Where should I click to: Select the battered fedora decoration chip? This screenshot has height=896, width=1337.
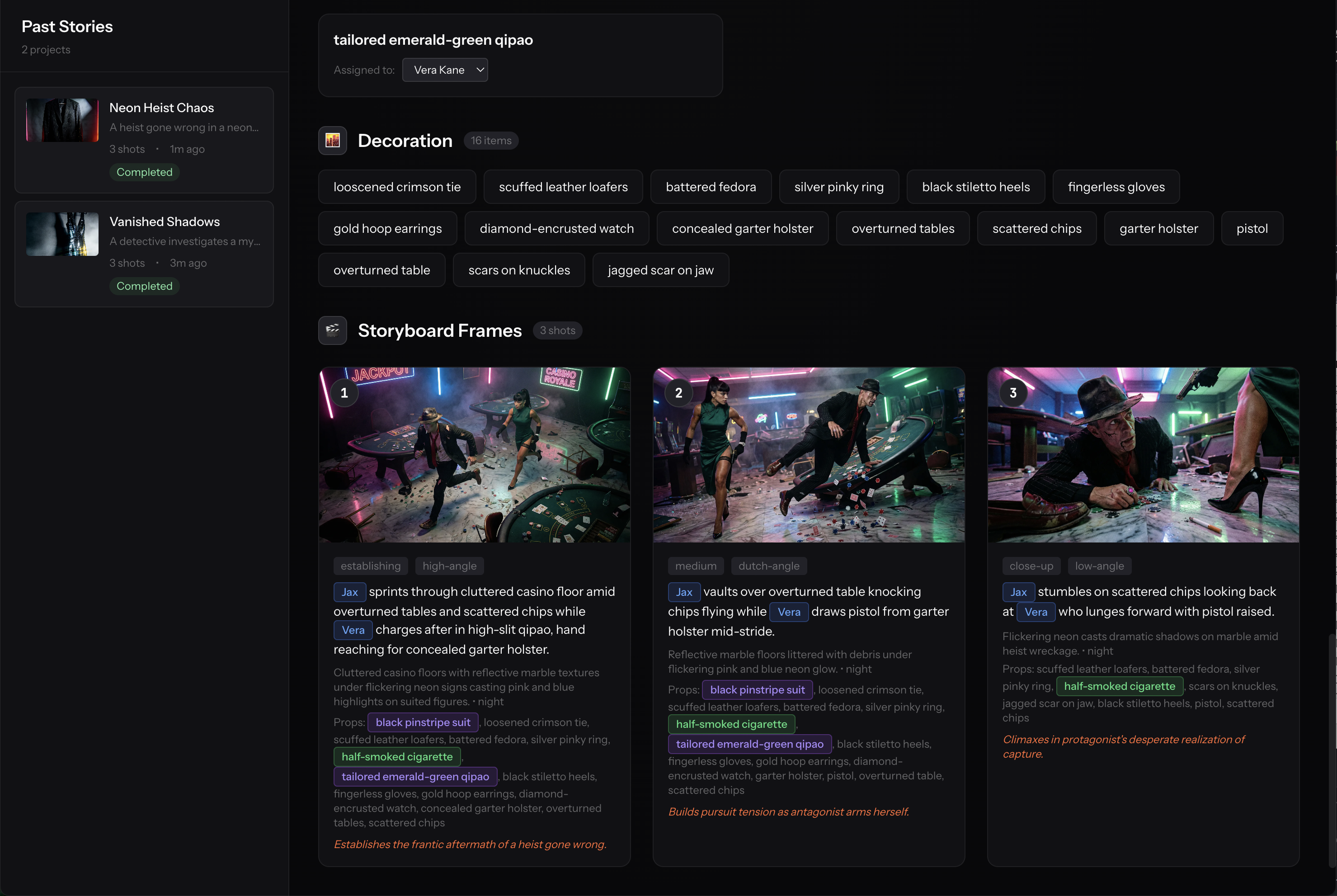point(711,187)
